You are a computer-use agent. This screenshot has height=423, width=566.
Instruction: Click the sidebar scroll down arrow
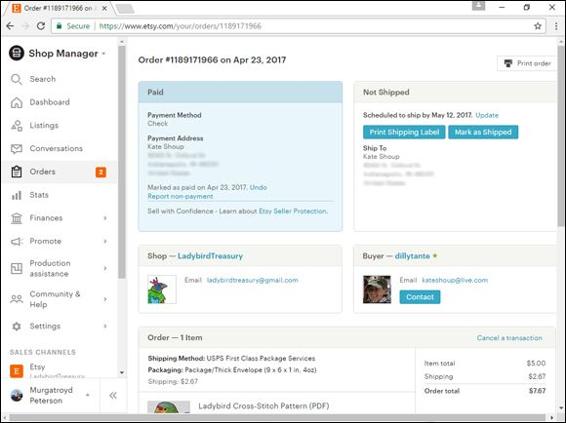(122, 372)
